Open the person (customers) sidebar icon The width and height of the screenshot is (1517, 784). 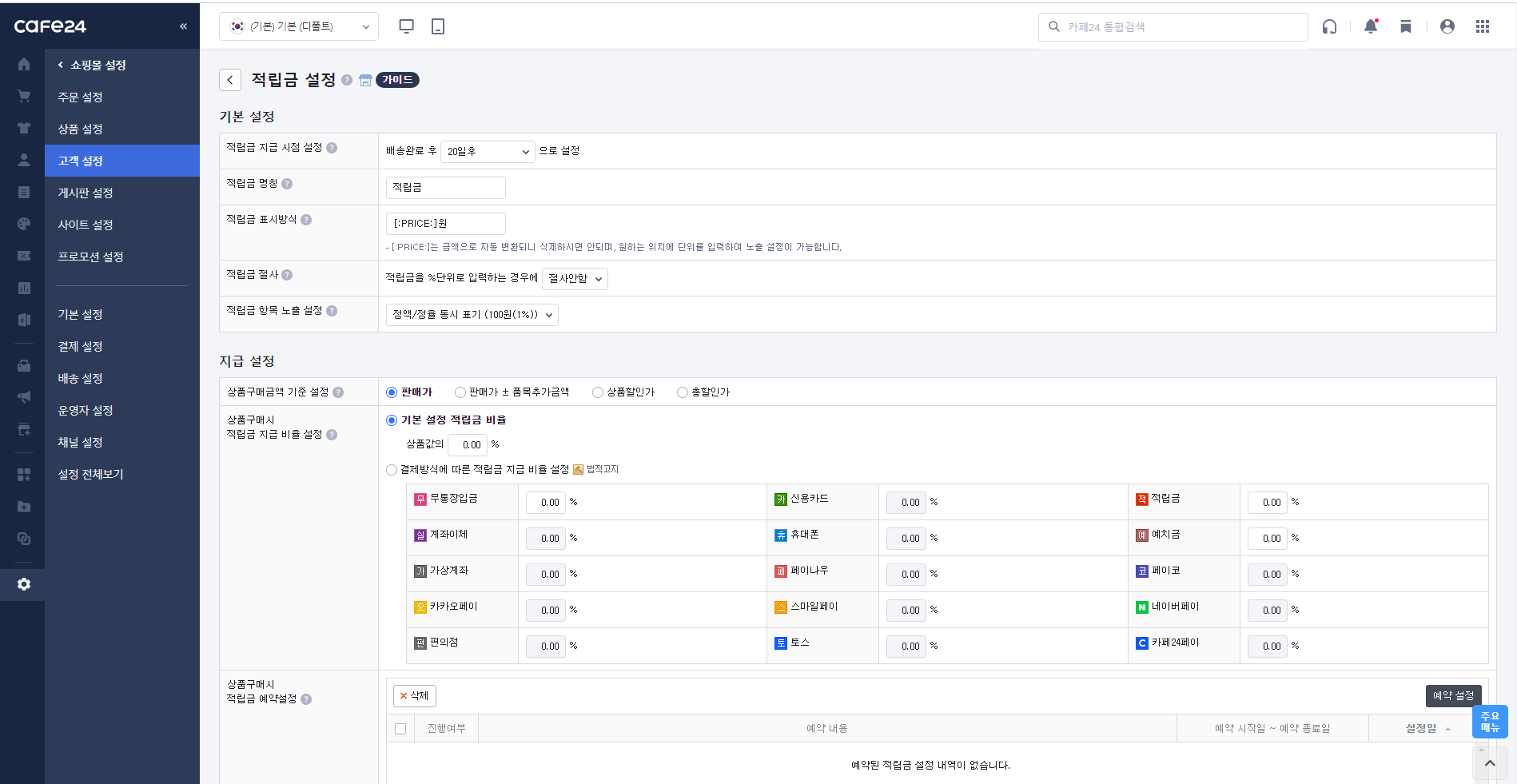click(24, 160)
